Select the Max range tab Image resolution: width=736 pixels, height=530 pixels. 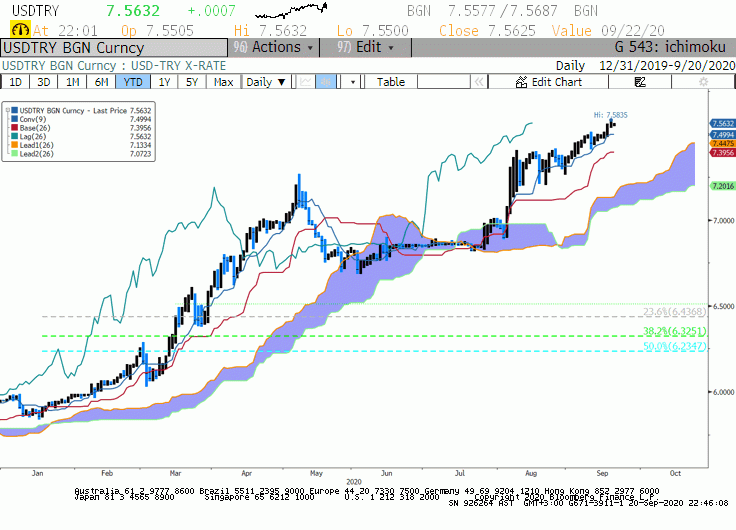pos(223,82)
